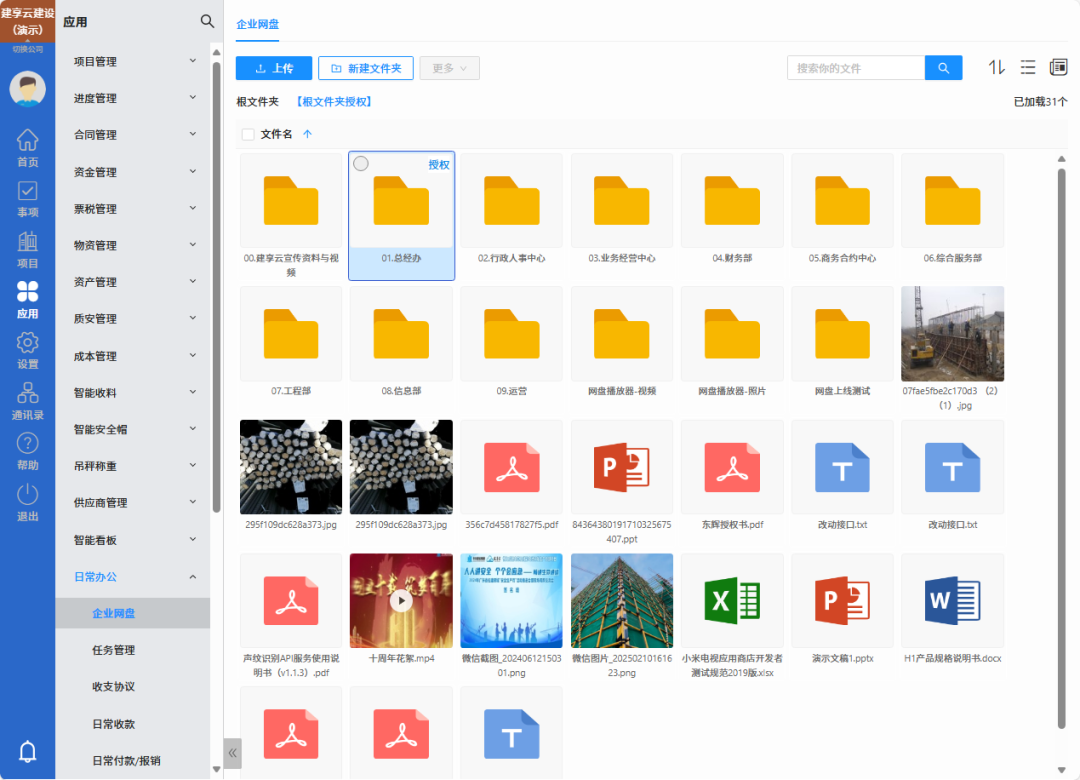Click 退出 logout power icon

[x=28, y=502]
